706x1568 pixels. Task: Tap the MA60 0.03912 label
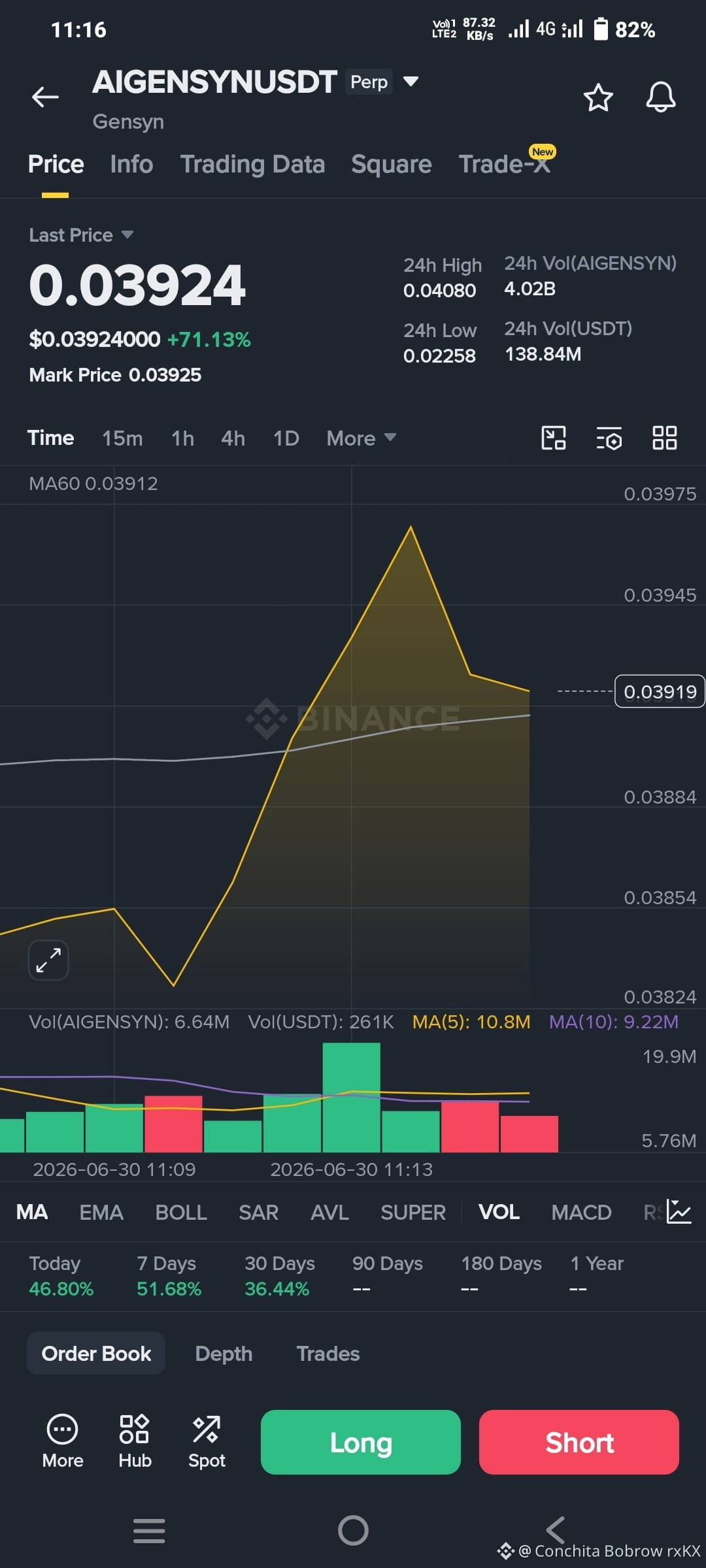[x=93, y=483]
